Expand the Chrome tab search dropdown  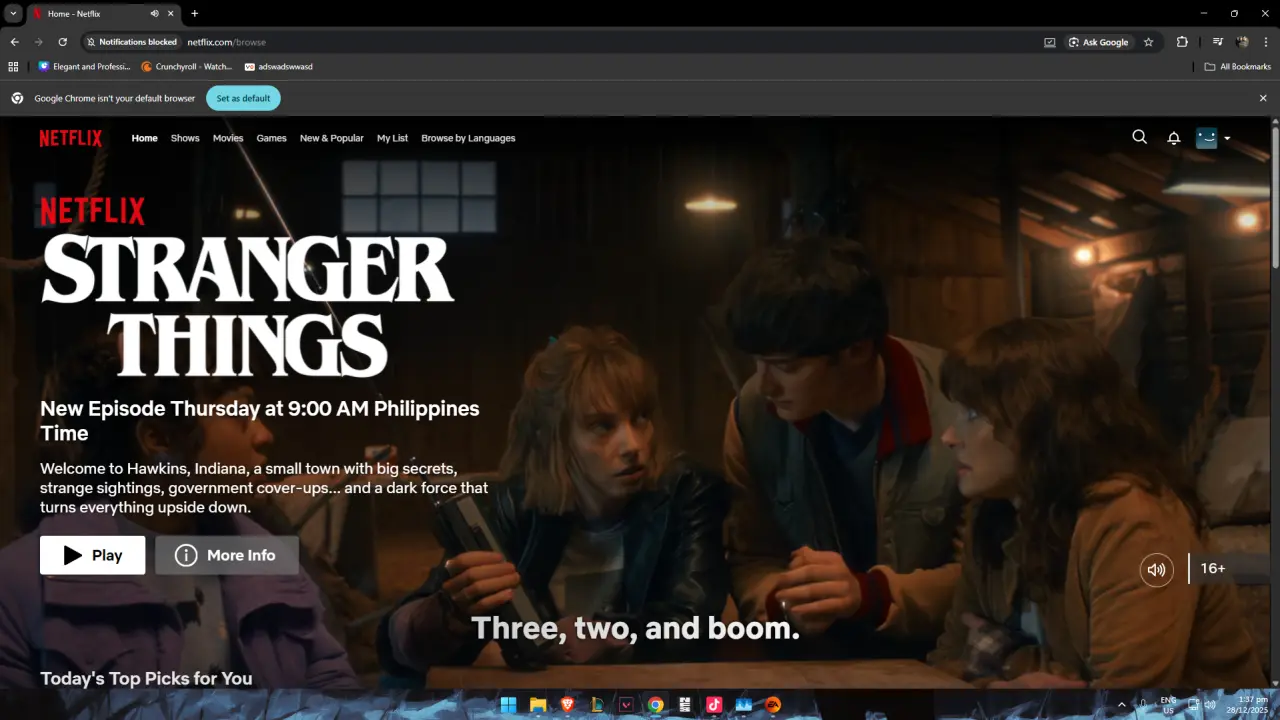13,13
